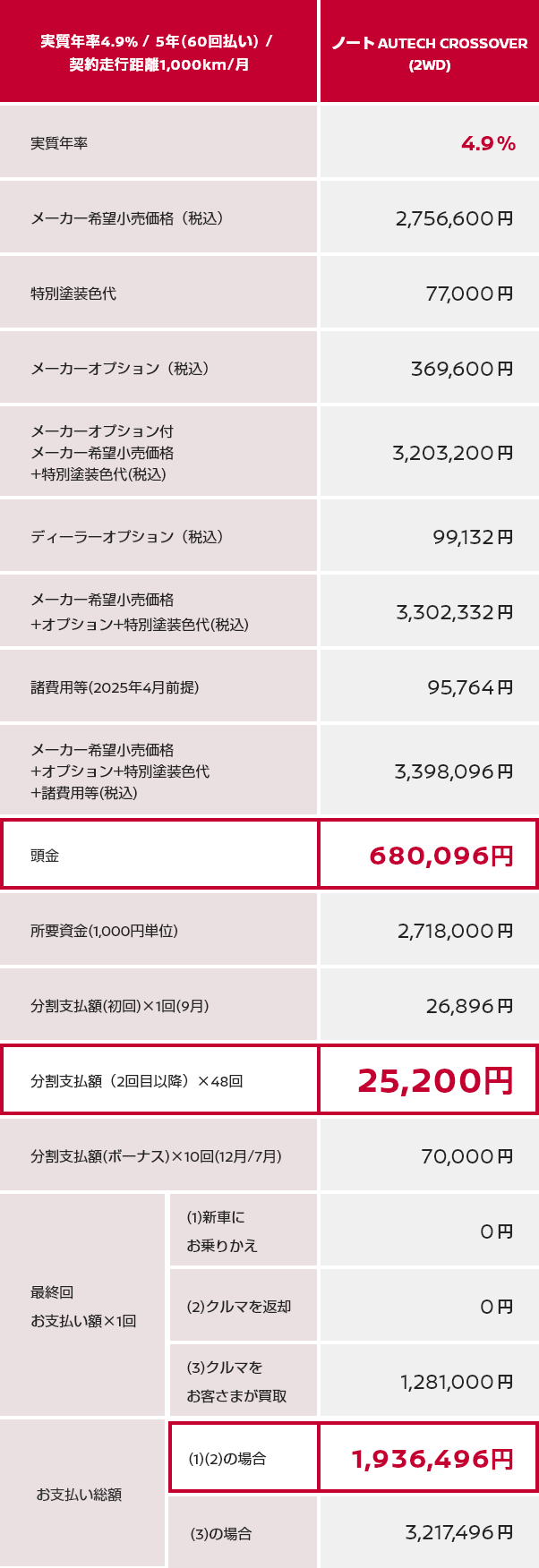Click the (1)新車にお乗りかえ option label

pos(221,1231)
